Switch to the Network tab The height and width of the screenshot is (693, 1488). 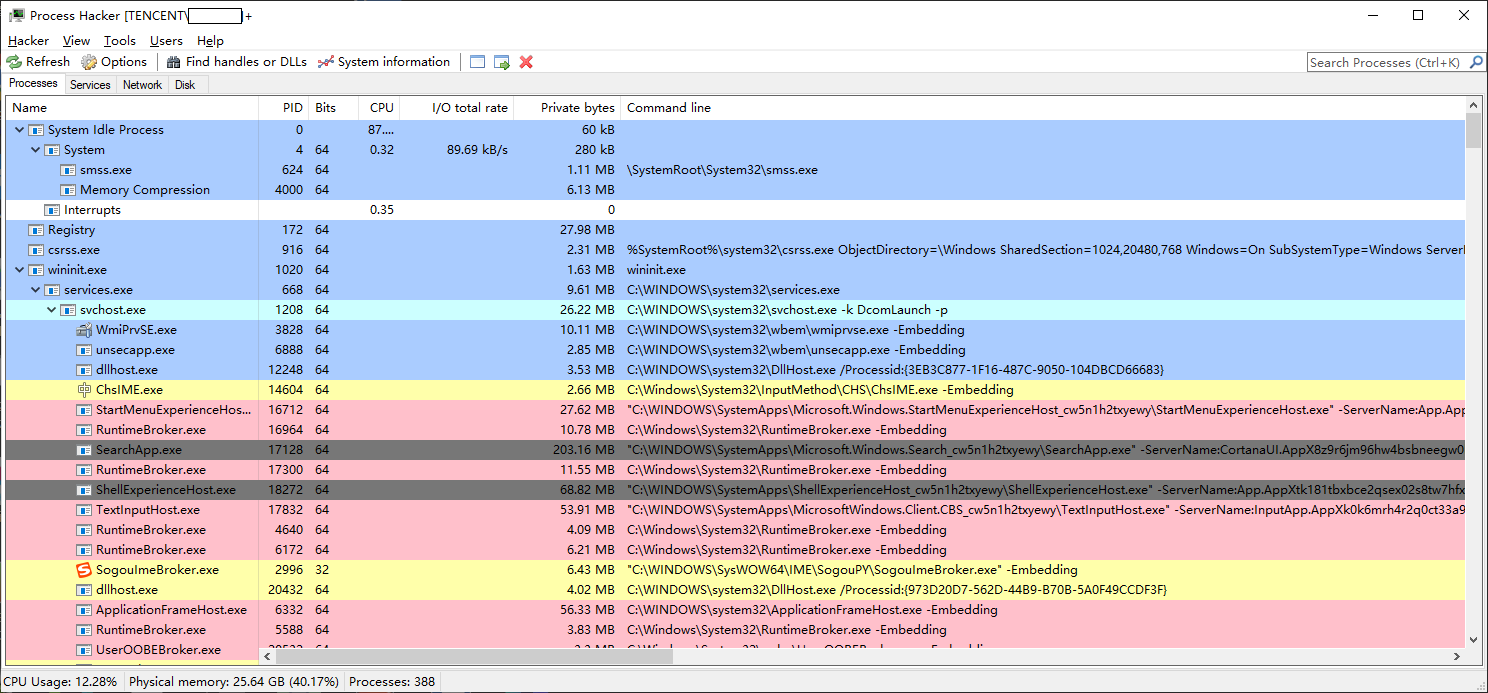141,84
